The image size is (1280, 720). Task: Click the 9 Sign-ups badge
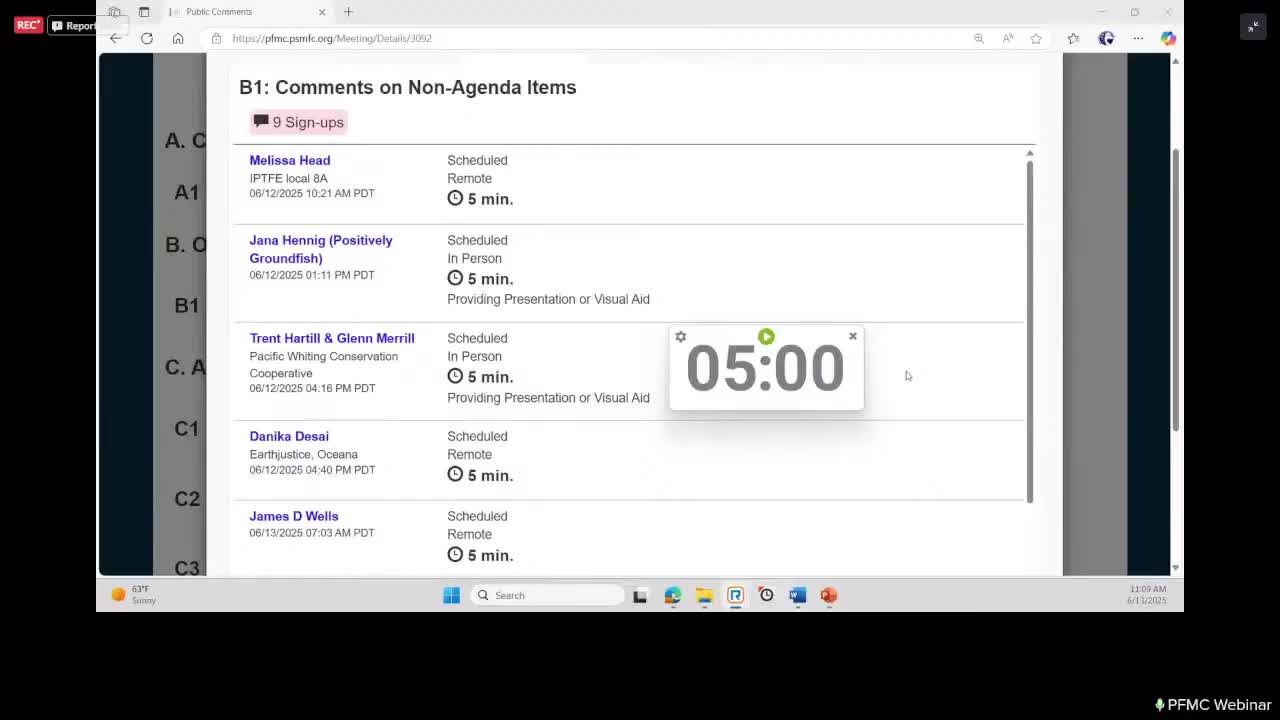[299, 122]
